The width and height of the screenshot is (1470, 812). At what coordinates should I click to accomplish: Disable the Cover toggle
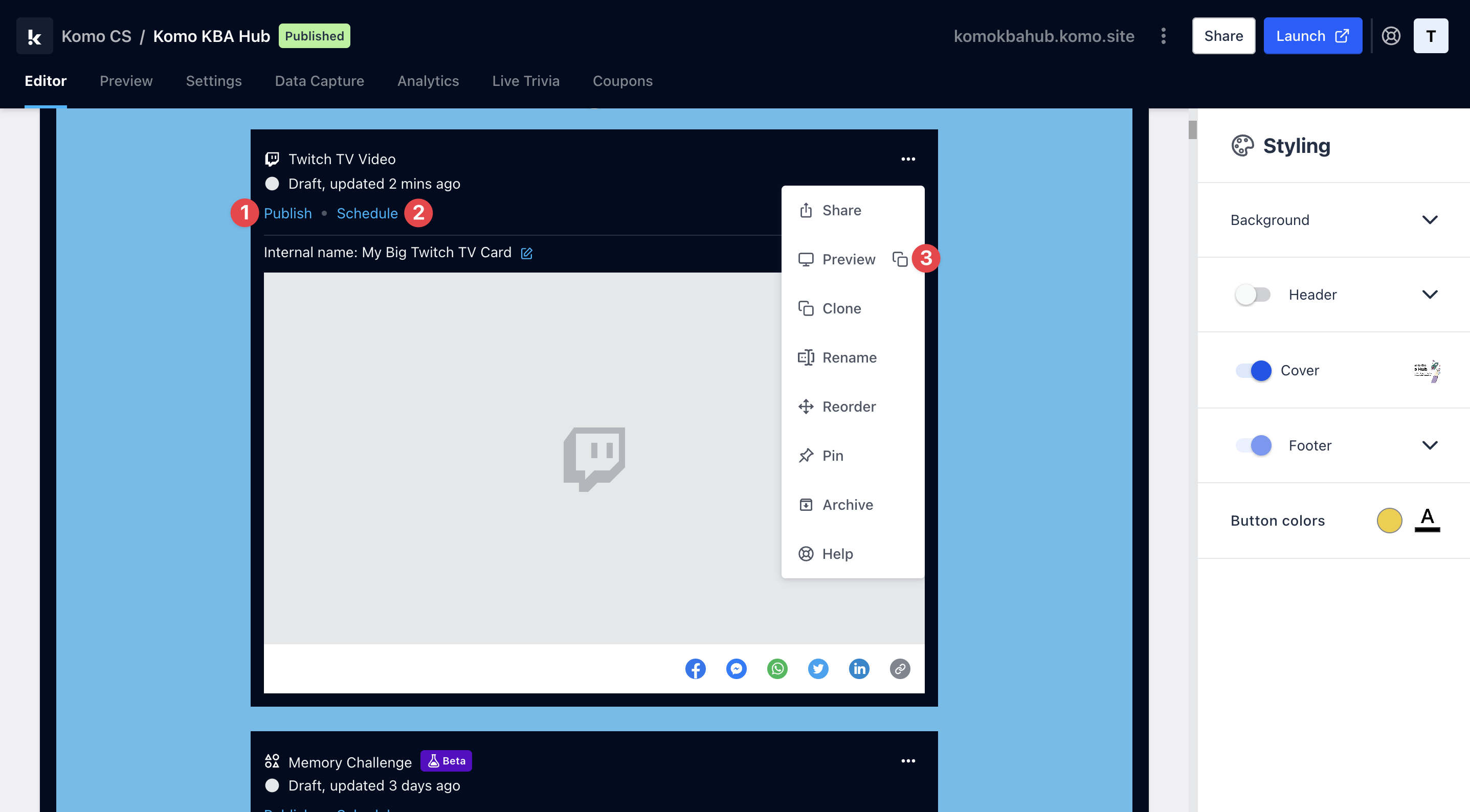click(x=1253, y=370)
